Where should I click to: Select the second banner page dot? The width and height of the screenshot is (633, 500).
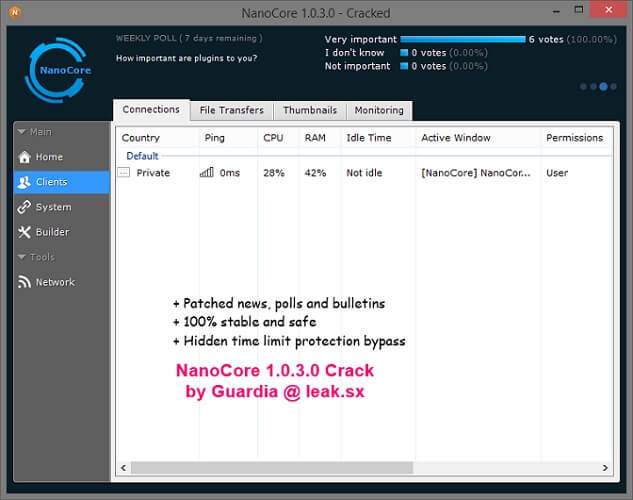click(x=593, y=86)
